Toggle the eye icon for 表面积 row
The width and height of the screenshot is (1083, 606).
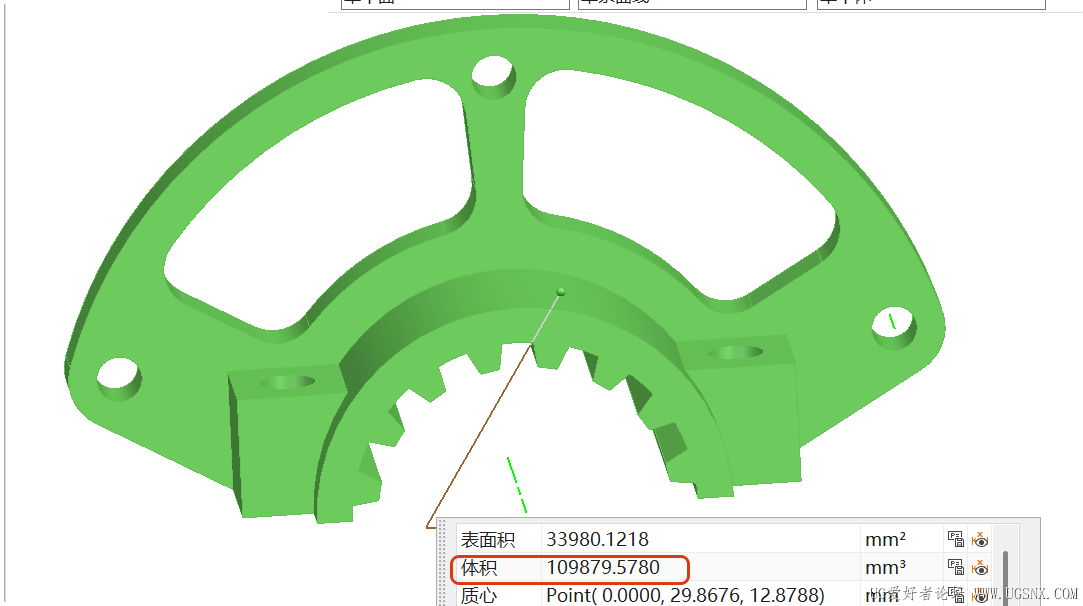pyautogui.click(x=980, y=539)
